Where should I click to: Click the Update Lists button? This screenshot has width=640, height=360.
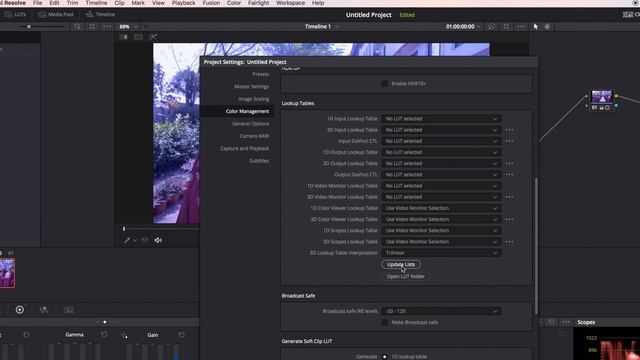click(x=401, y=264)
